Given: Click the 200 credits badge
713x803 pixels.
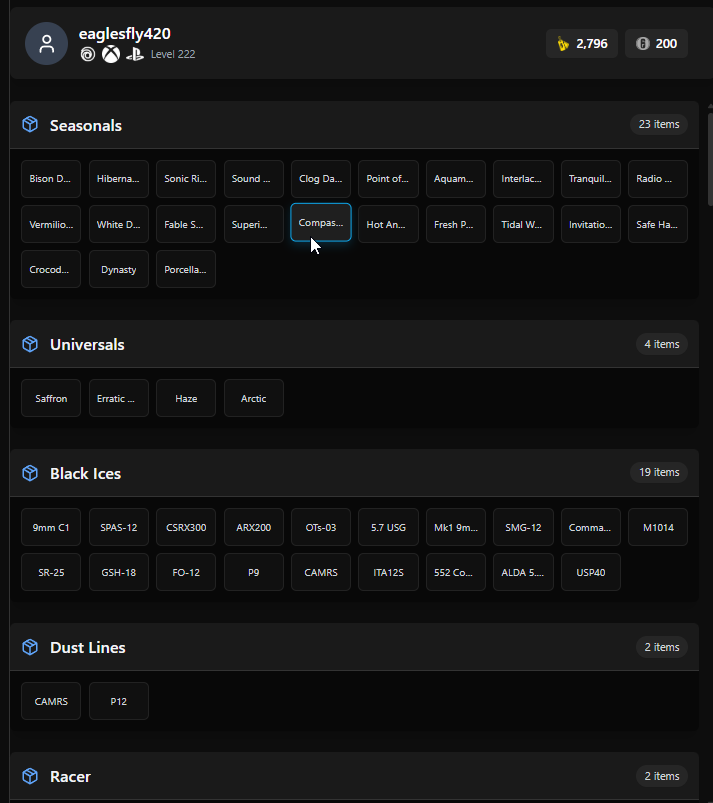Looking at the screenshot, I should click(656, 44).
